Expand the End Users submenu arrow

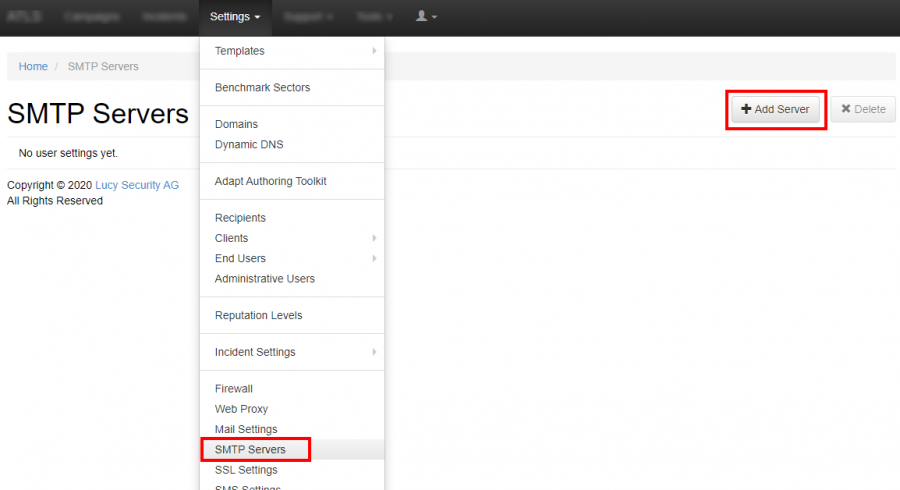coord(374,258)
